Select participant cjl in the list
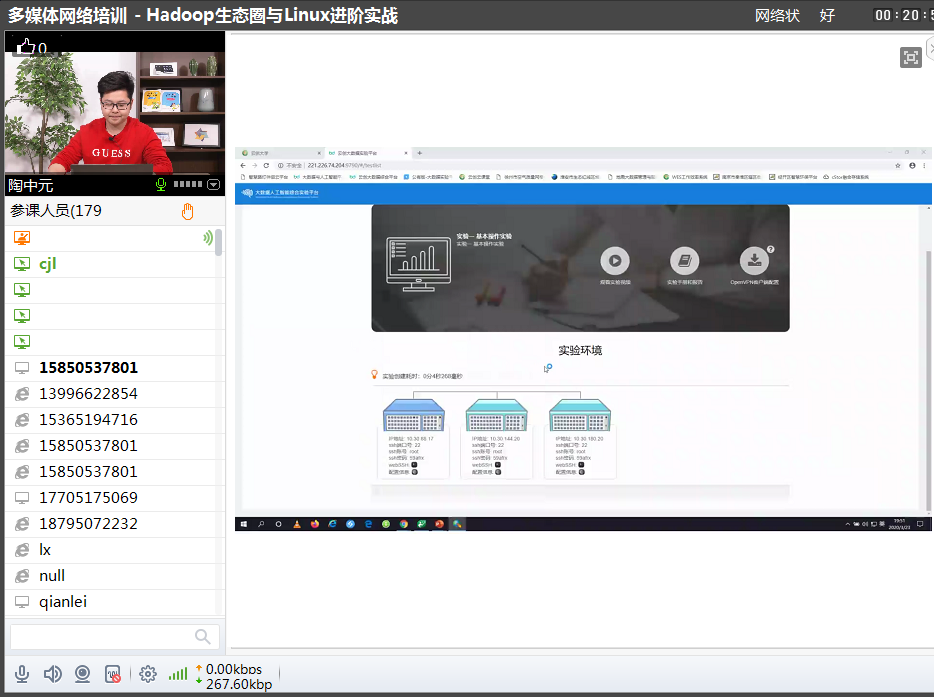 pos(48,264)
